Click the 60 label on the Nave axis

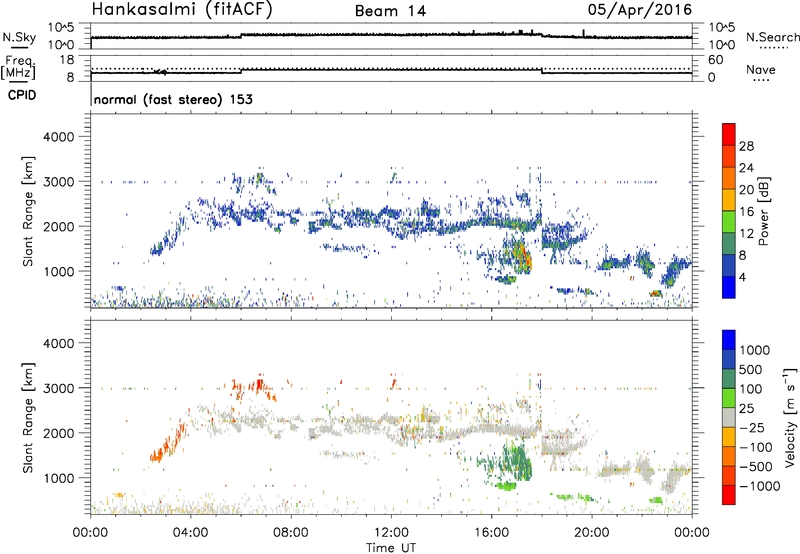[716, 60]
